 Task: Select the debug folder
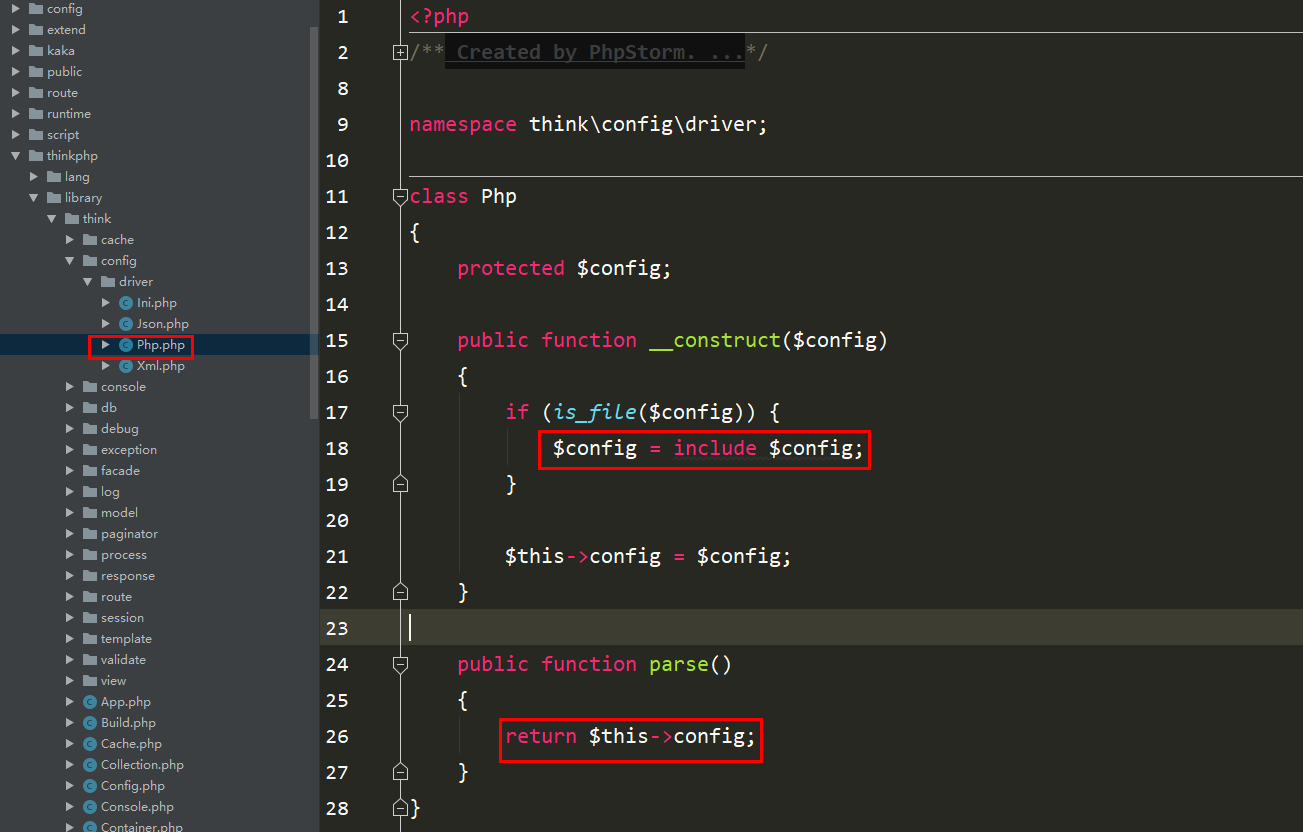tap(119, 429)
